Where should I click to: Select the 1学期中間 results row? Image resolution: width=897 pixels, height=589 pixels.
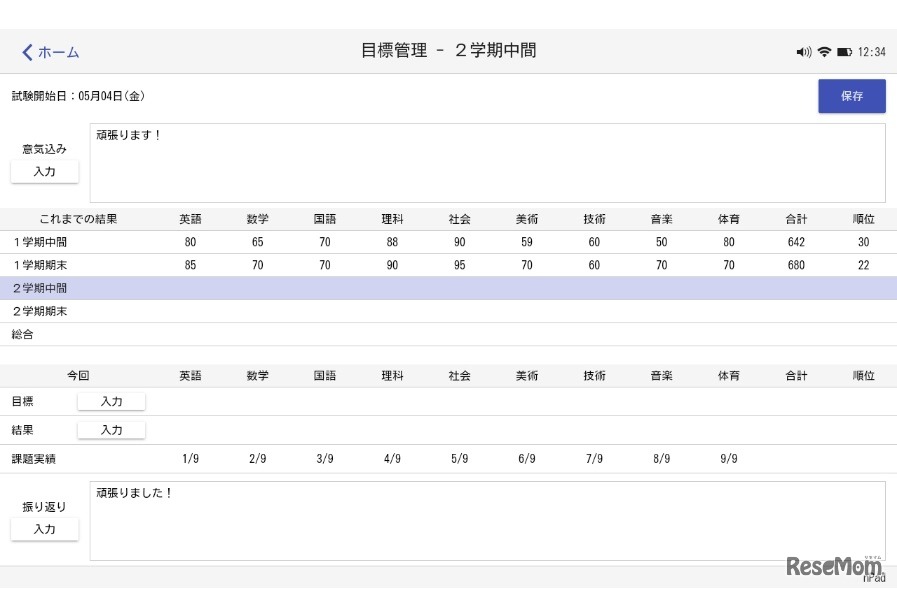tap(448, 242)
